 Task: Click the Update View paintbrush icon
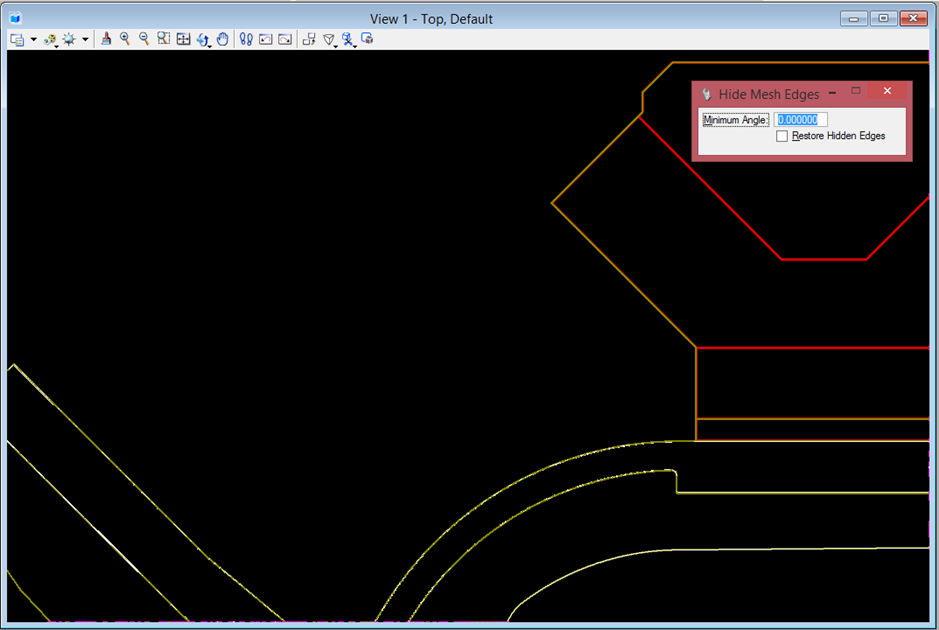[x=106, y=39]
